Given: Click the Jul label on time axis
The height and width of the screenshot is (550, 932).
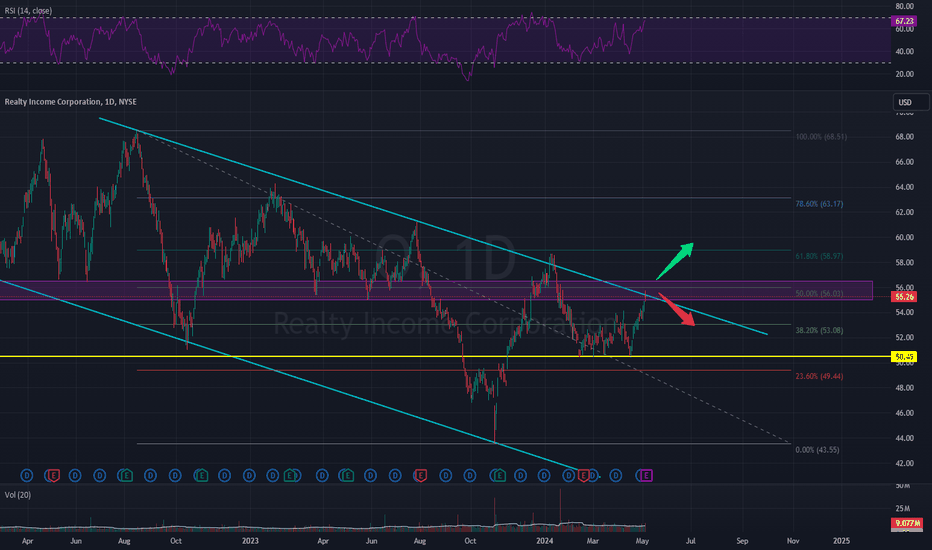Looking at the screenshot, I should 691,541.
